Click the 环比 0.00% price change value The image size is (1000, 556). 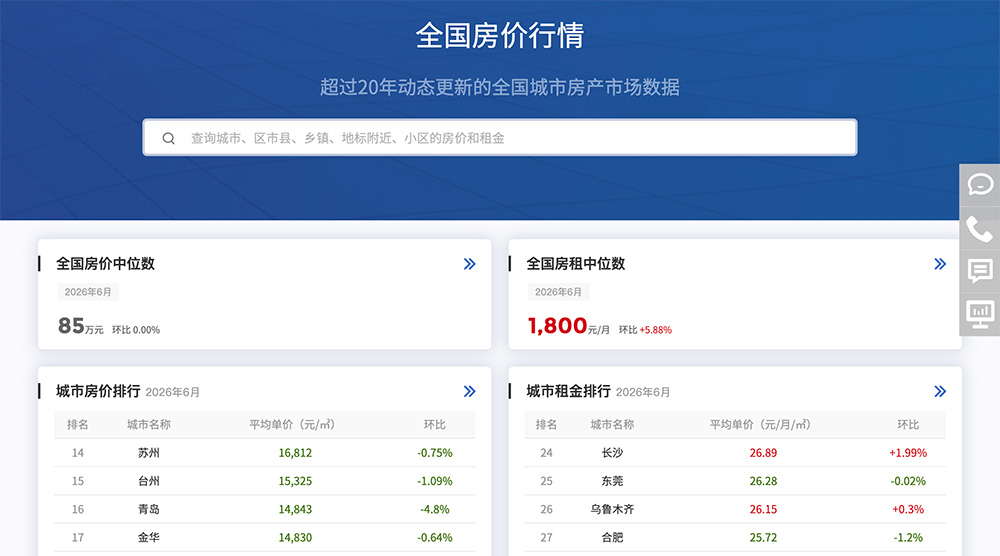coord(136,330)
